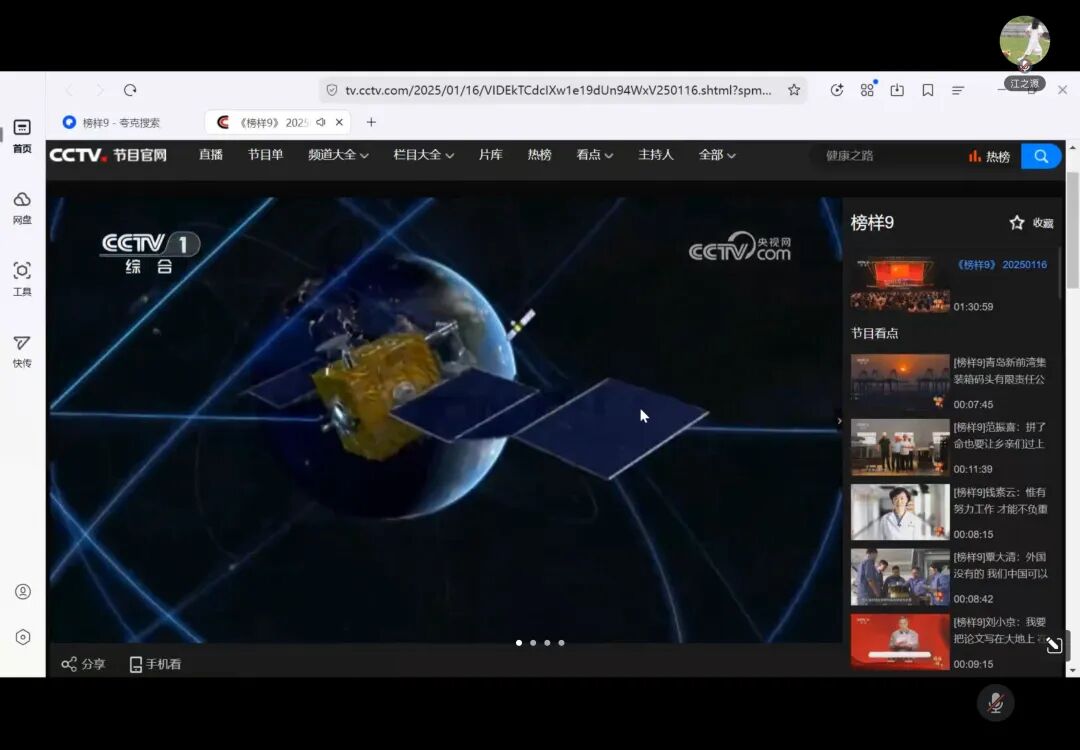
Task: Toggle the microphone mute button
Action: 995,703
